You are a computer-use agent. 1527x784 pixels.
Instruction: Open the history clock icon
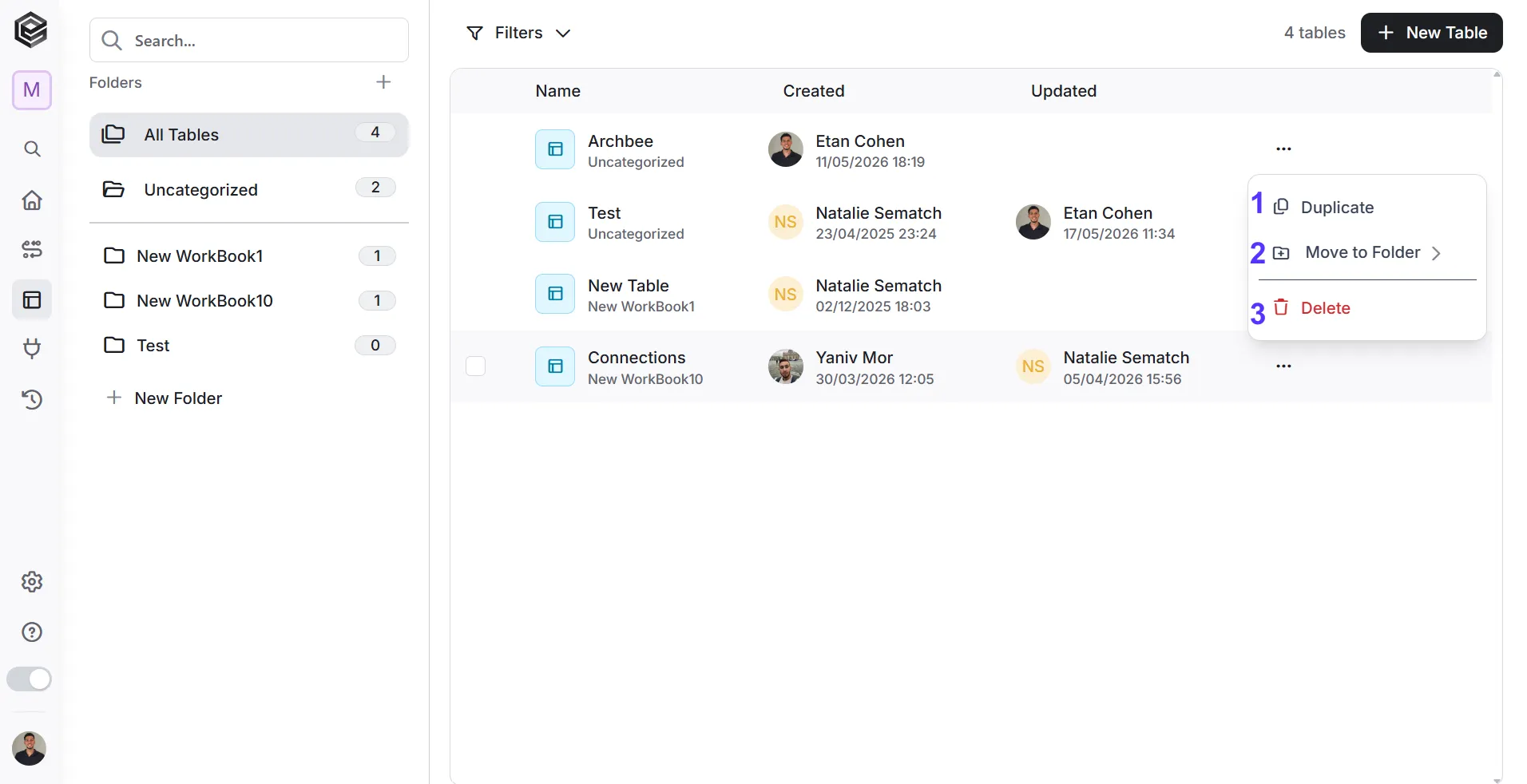(32, 399)
